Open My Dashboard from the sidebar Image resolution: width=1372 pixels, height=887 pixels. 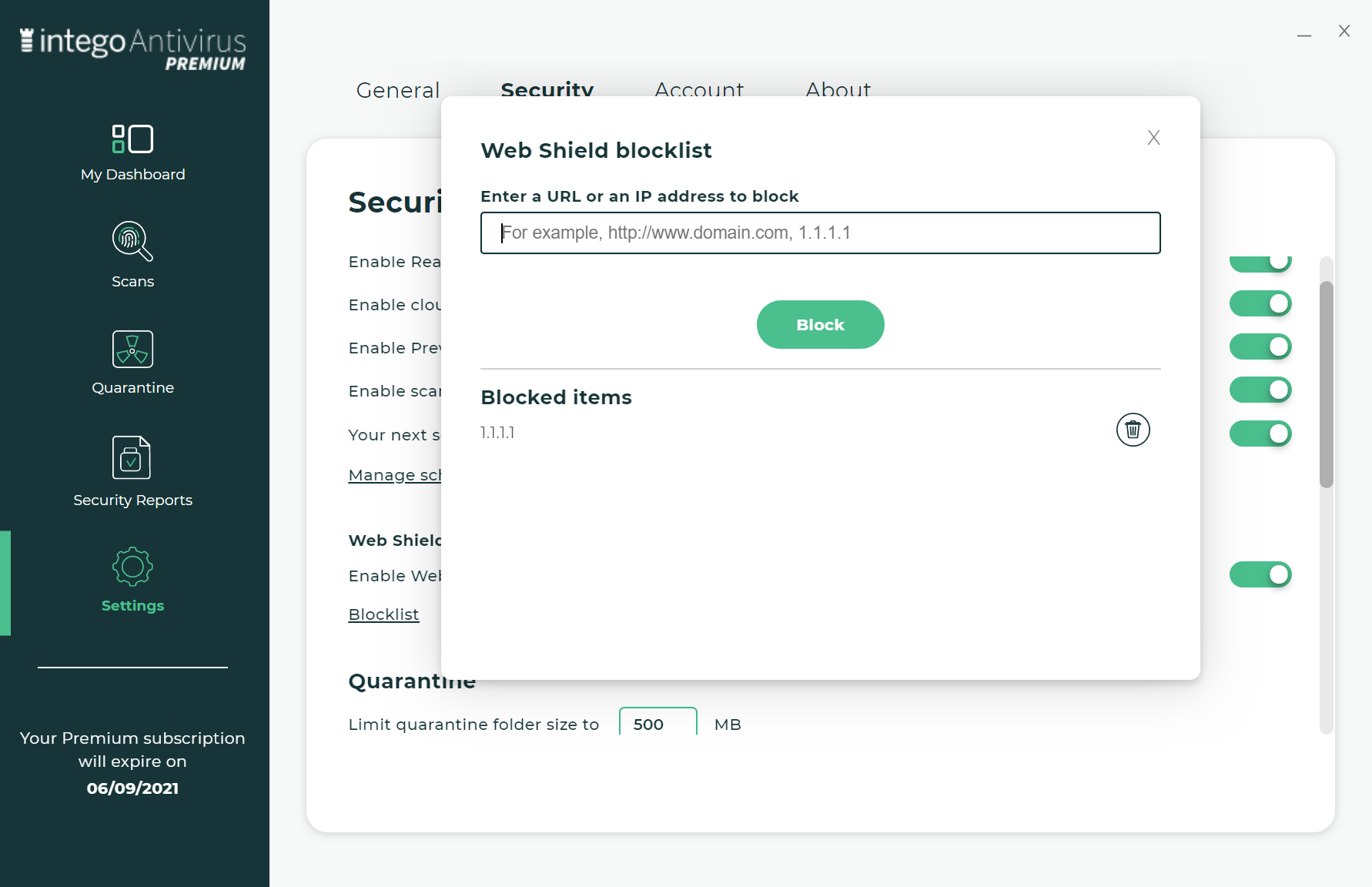coord(132,153)
